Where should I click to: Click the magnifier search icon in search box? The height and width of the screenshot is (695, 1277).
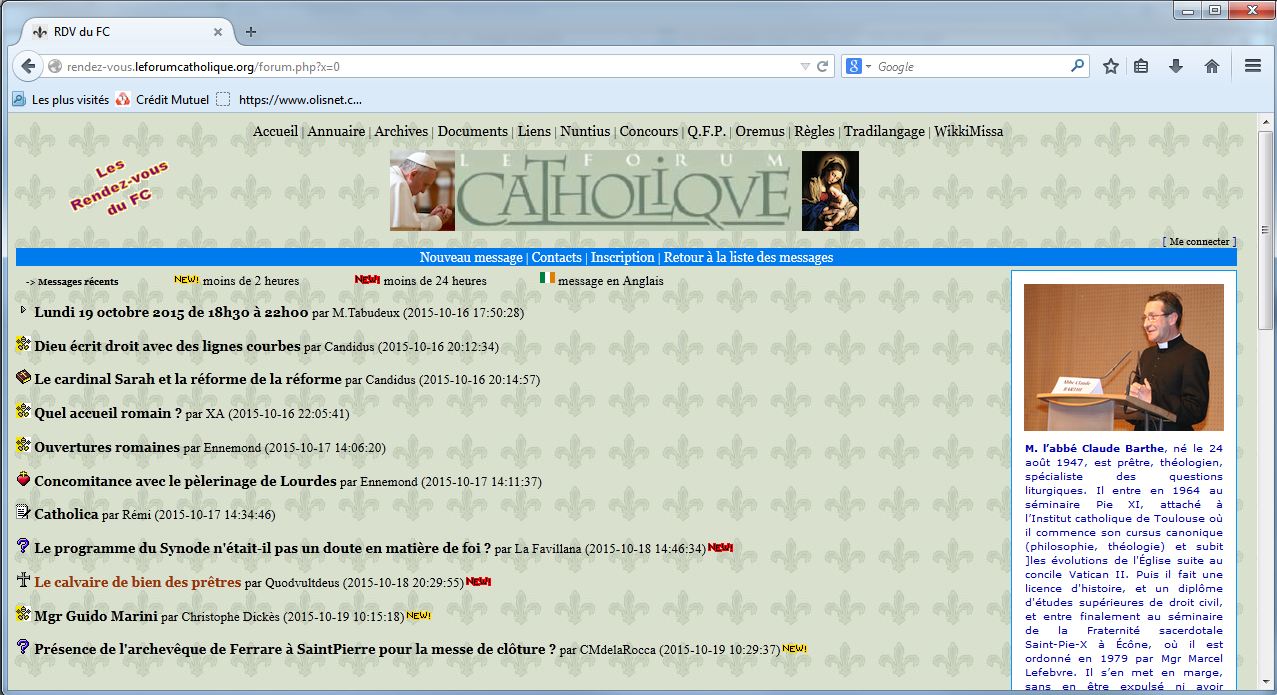[1077, 67]
